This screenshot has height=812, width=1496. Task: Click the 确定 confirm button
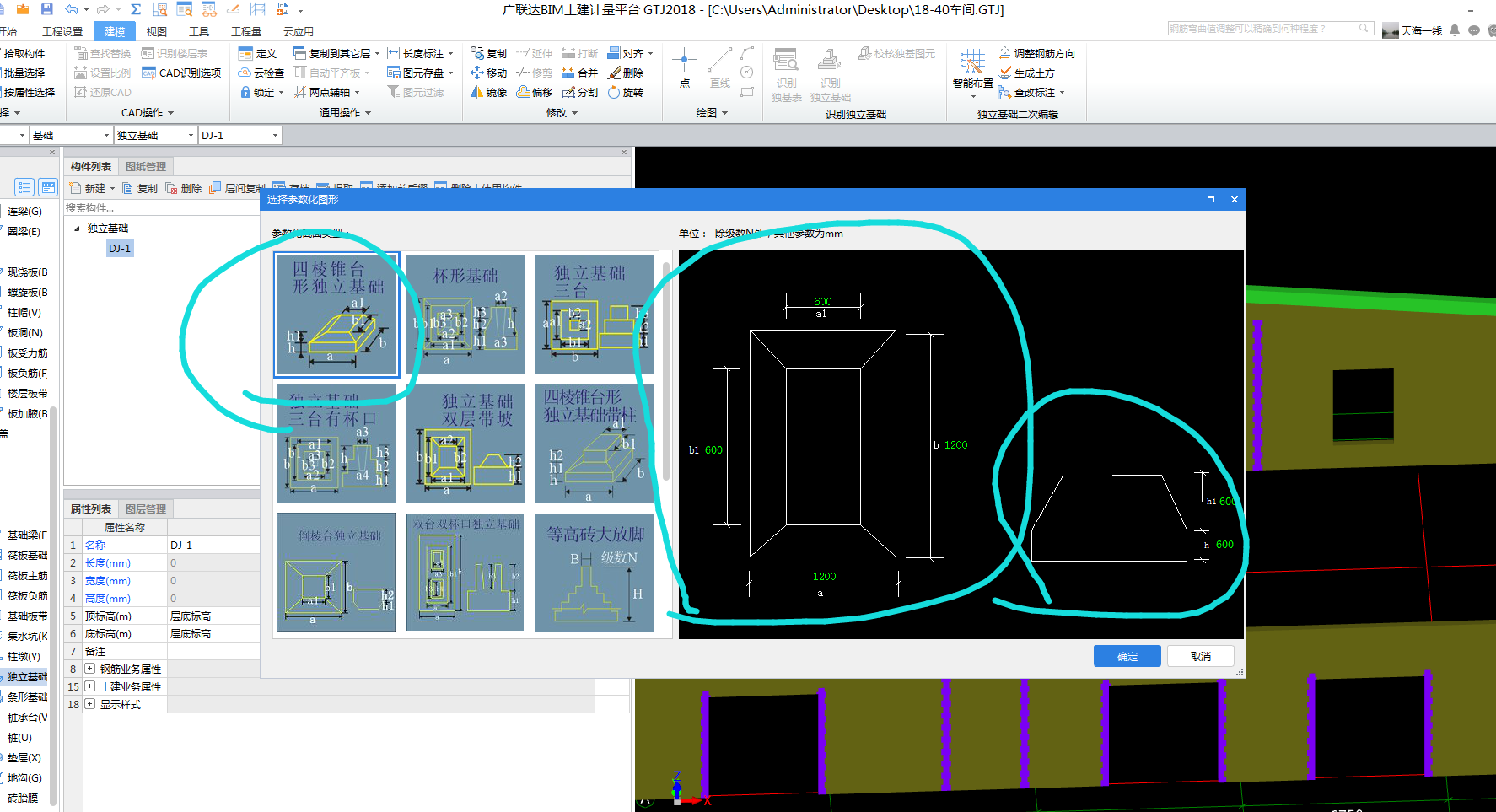[1127, 656]
